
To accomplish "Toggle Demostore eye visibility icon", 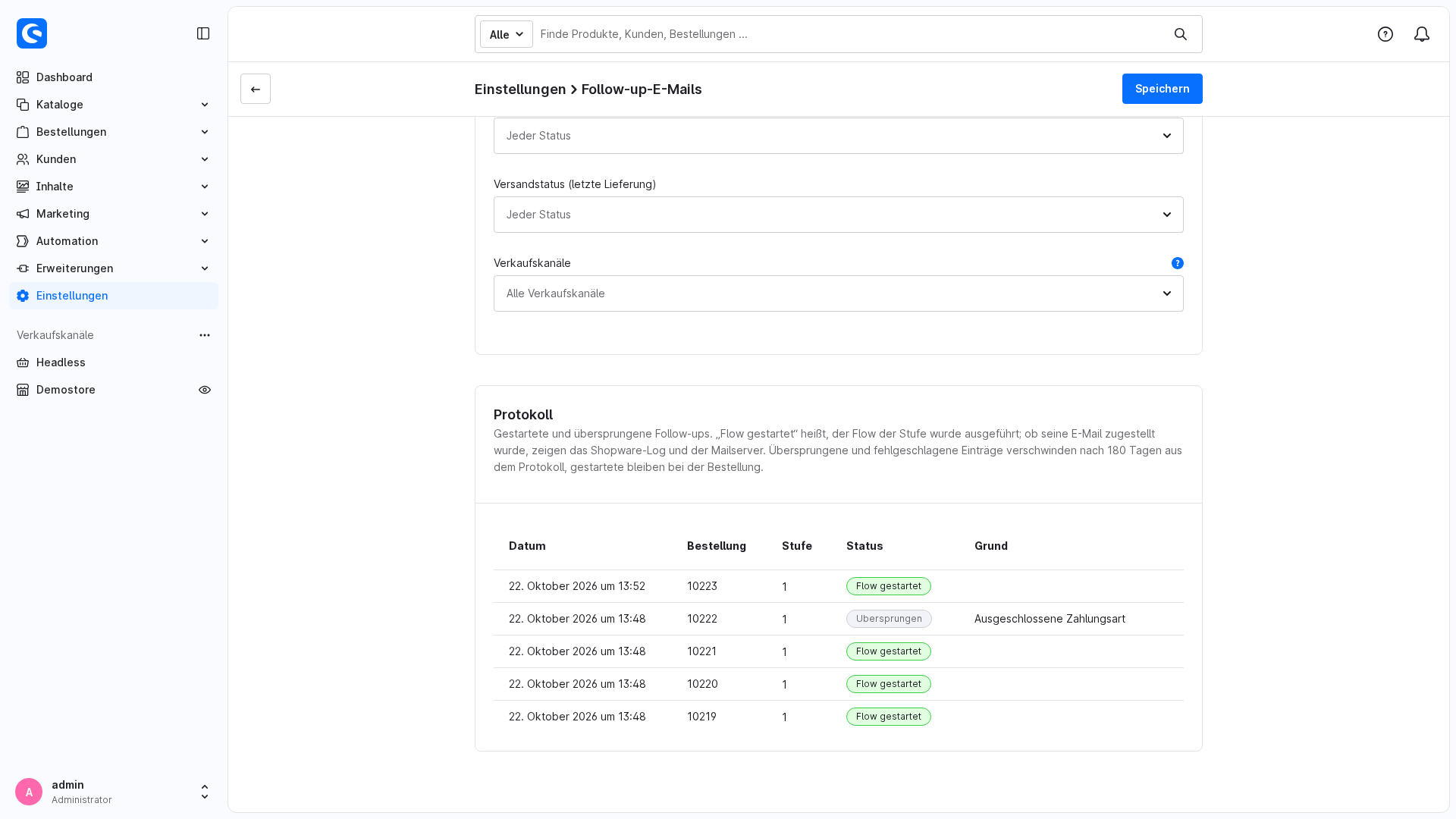I will click(205, 390).
